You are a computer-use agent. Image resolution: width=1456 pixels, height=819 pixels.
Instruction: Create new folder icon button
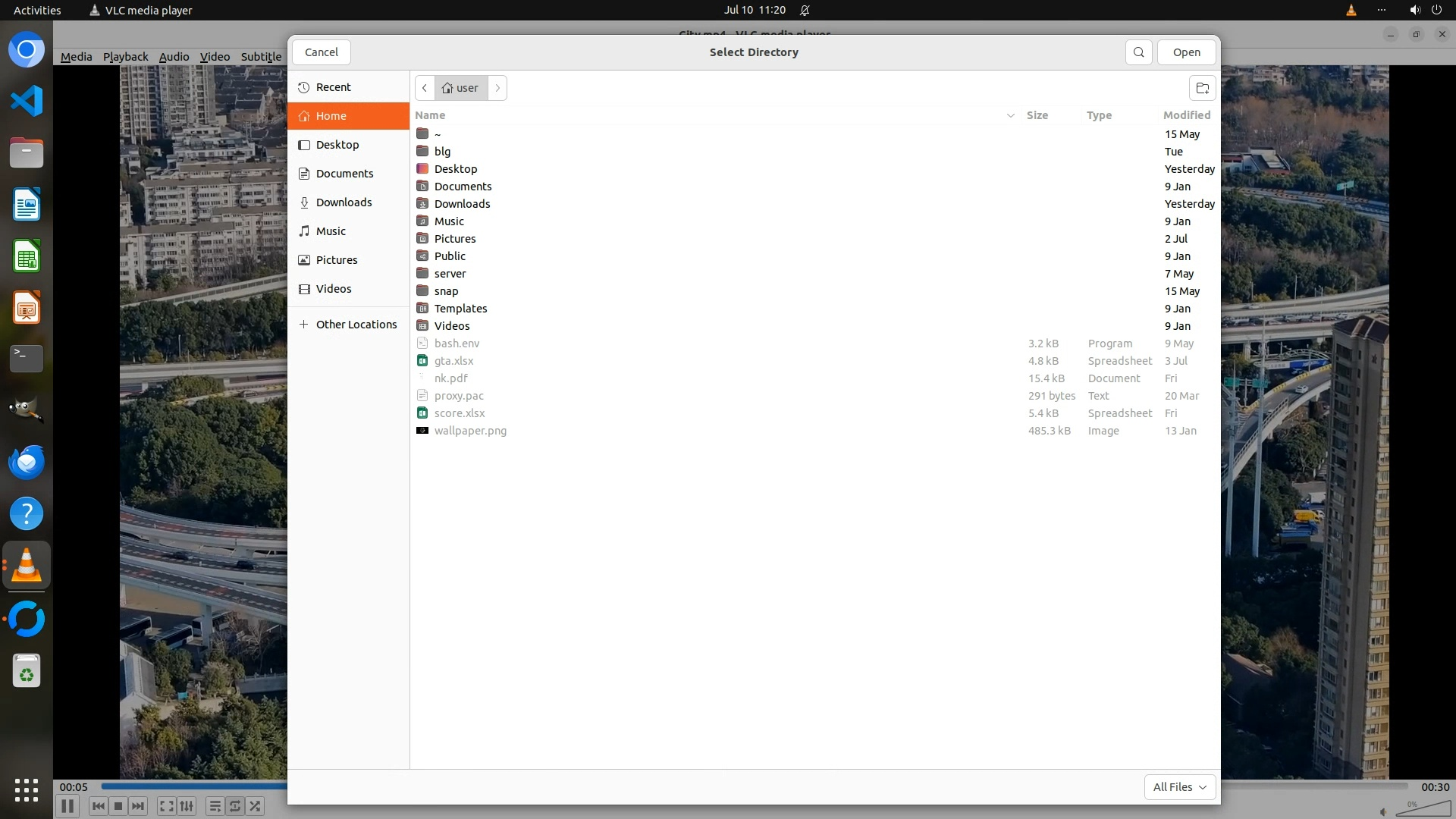[1202, 88]
